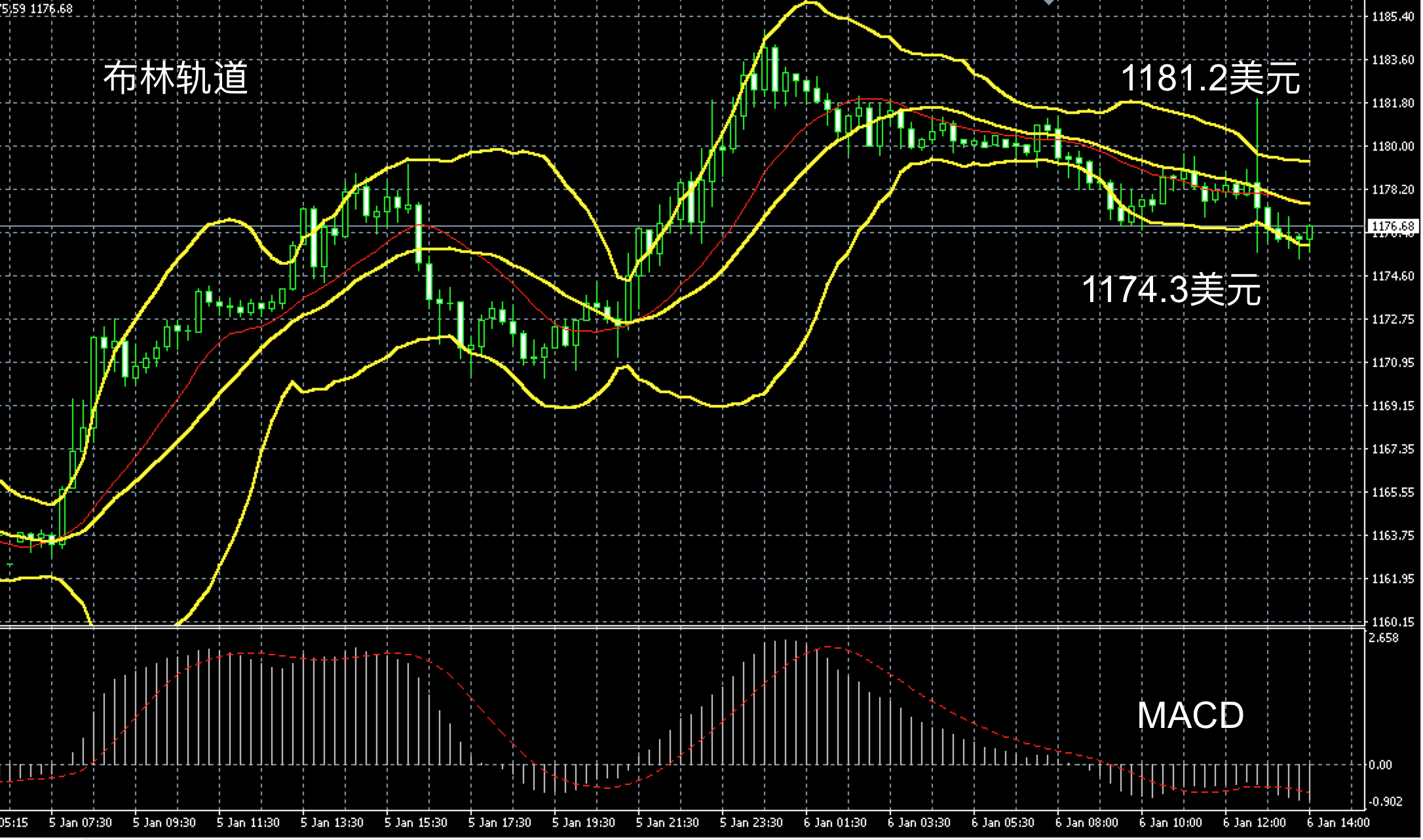Select the 1181.2美元 annotation label
Screen dimensions: 1423x840
coord(1210,79)
